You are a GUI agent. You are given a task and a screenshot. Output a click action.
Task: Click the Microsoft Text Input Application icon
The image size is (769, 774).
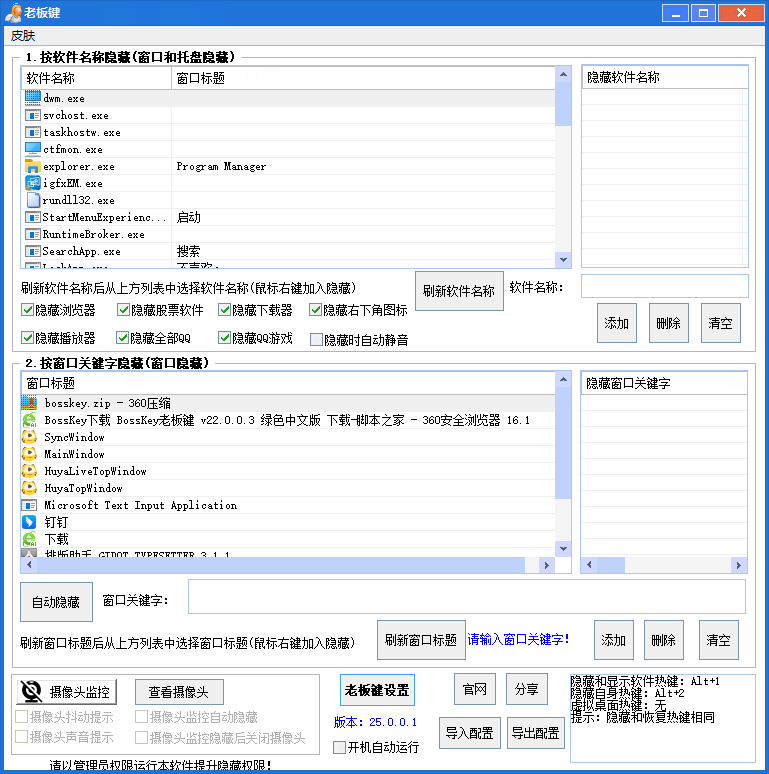29,505
